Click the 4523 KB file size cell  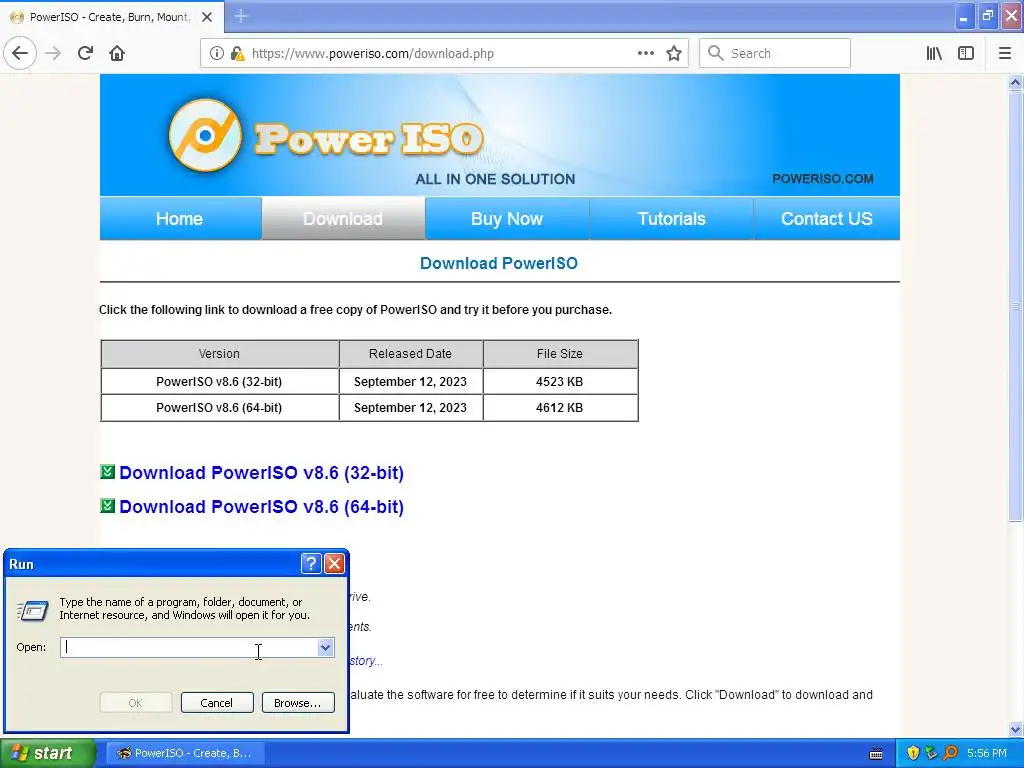(560, 381)
